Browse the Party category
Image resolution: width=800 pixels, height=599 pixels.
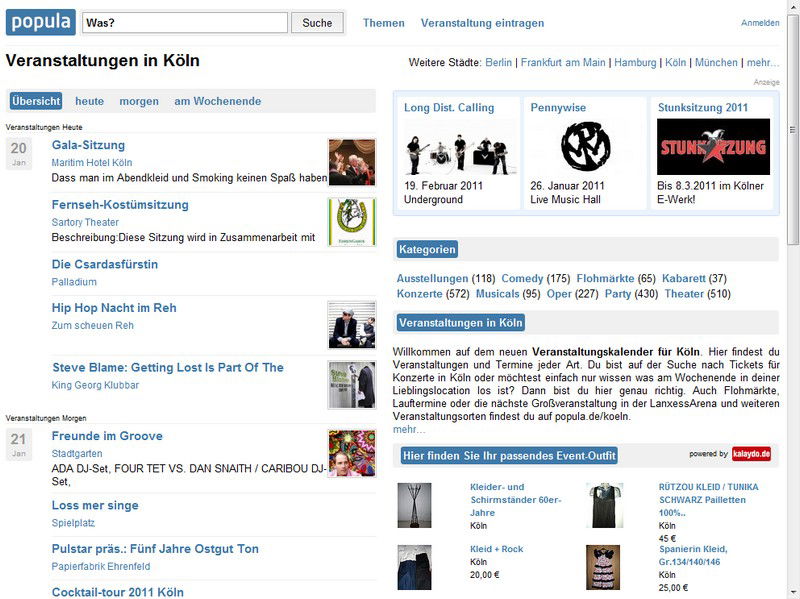tap(618, 293)
